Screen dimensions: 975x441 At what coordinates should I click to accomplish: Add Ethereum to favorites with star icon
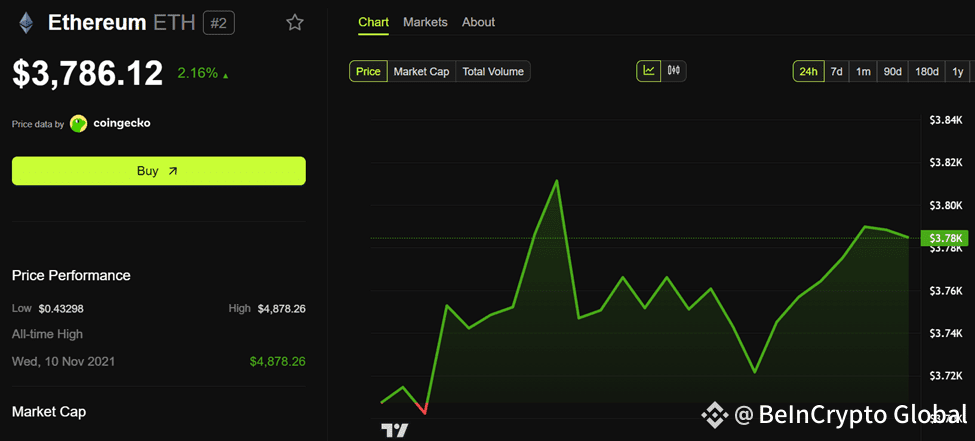pyautogui.click(x=295, y=23)
